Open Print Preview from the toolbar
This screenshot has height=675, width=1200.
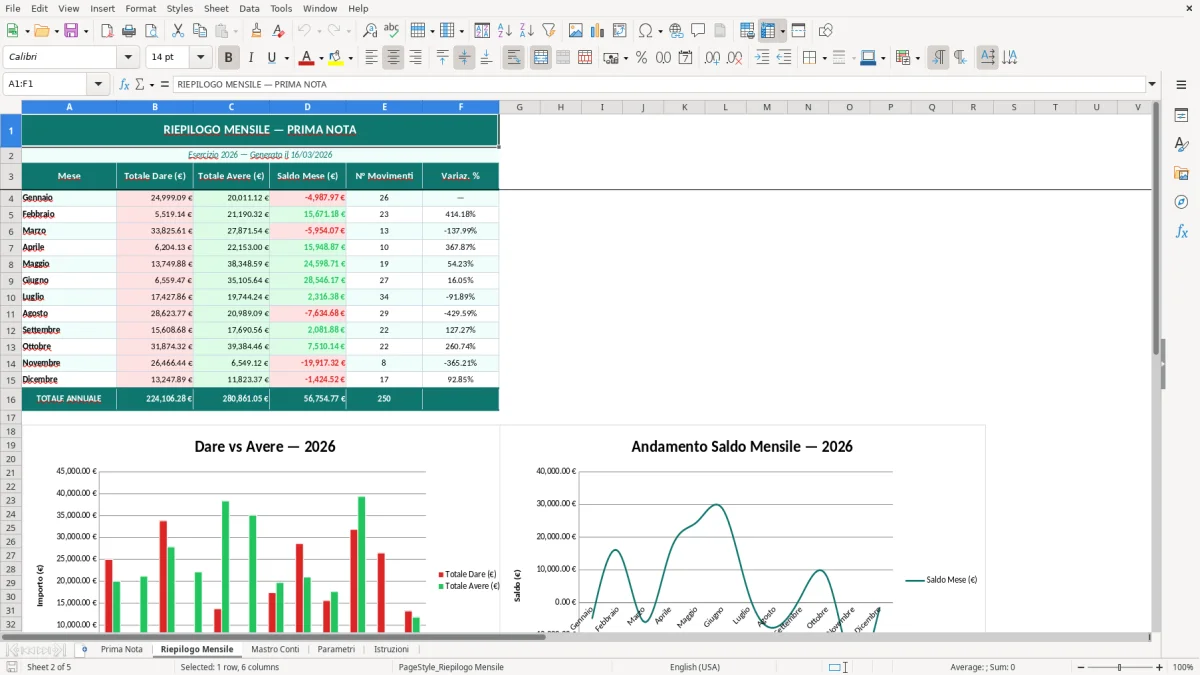click(x=150, y=31)
